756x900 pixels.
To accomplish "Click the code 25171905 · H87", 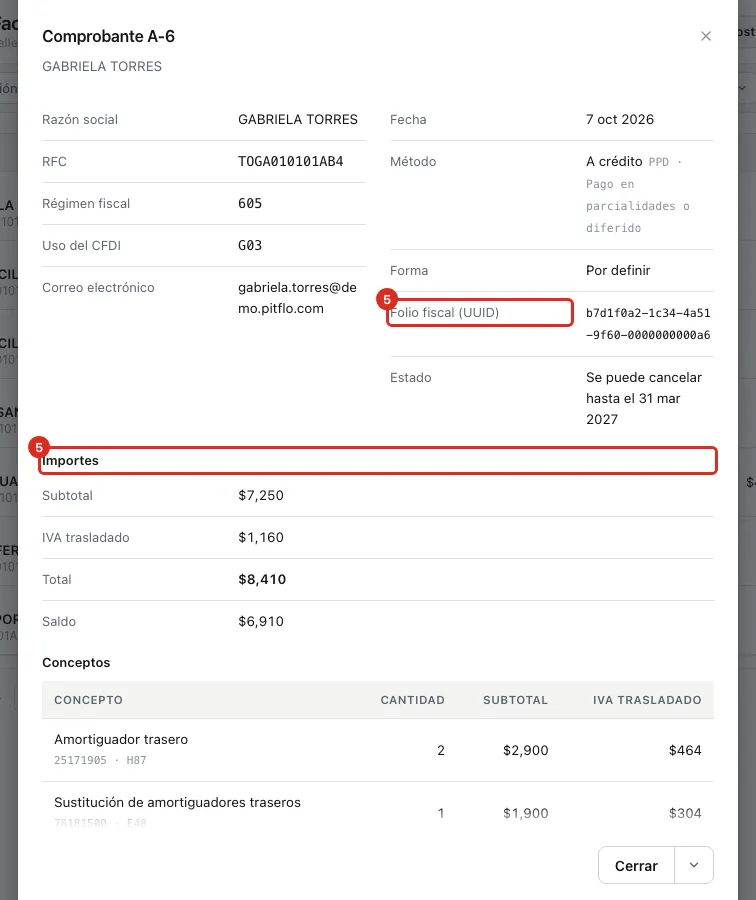I will click(x=100, y=761).
